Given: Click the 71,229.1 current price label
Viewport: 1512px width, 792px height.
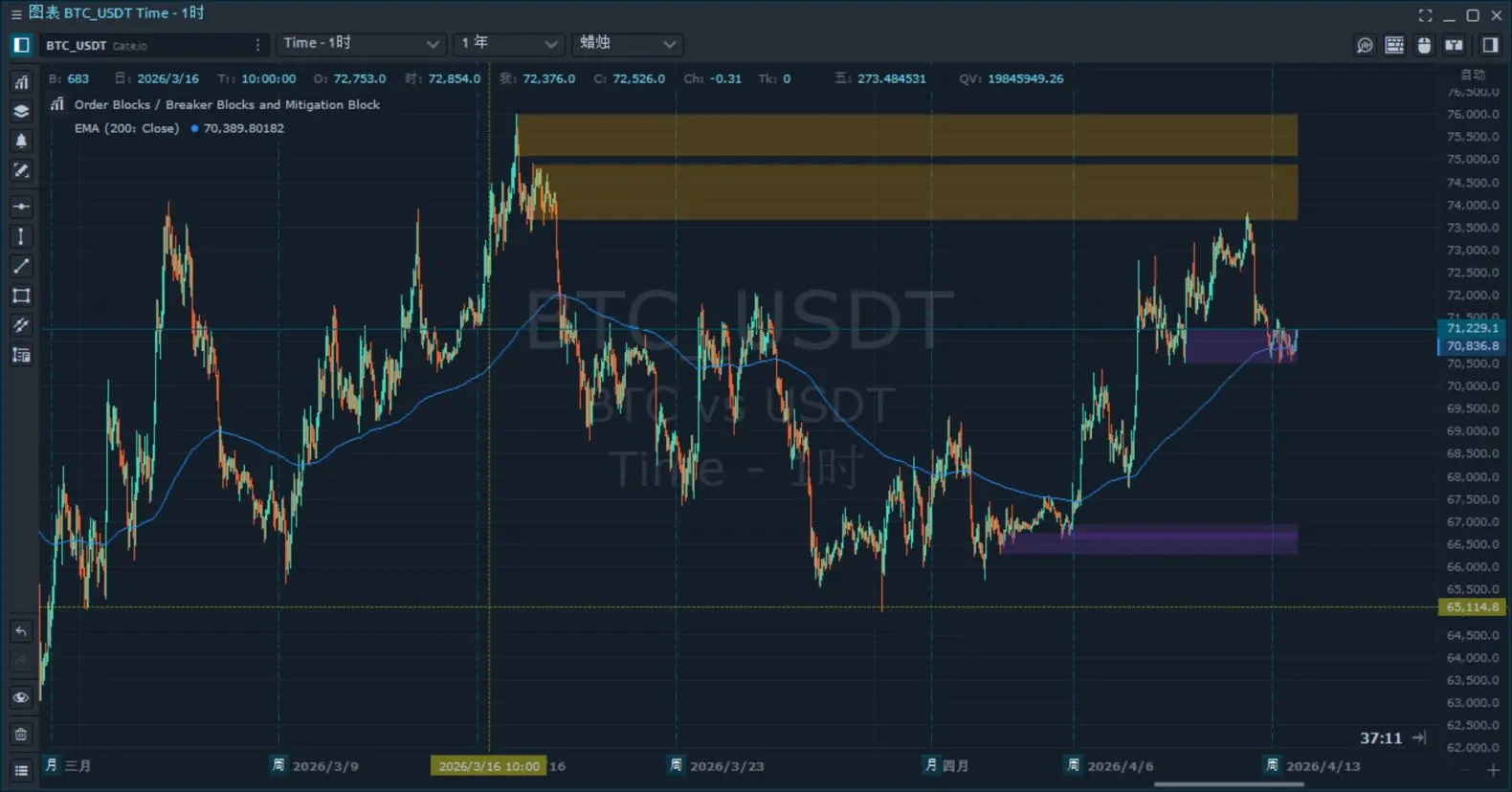Looking at the screenshot, I should tap(1472, 328).
